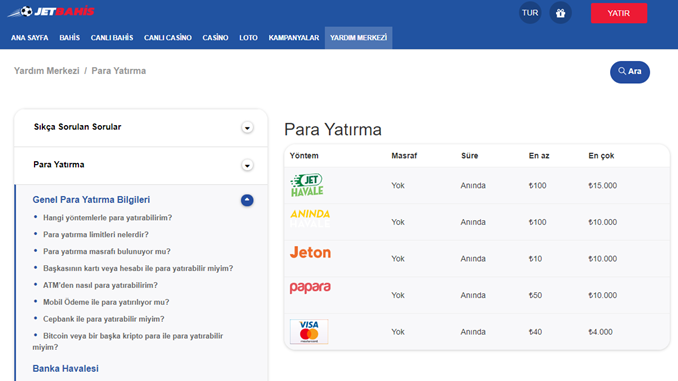Image resolution: width=678 pixels, height=381 pixels.
Task: Select the Anında Havale payment logo
Action: tap(310, 218)
